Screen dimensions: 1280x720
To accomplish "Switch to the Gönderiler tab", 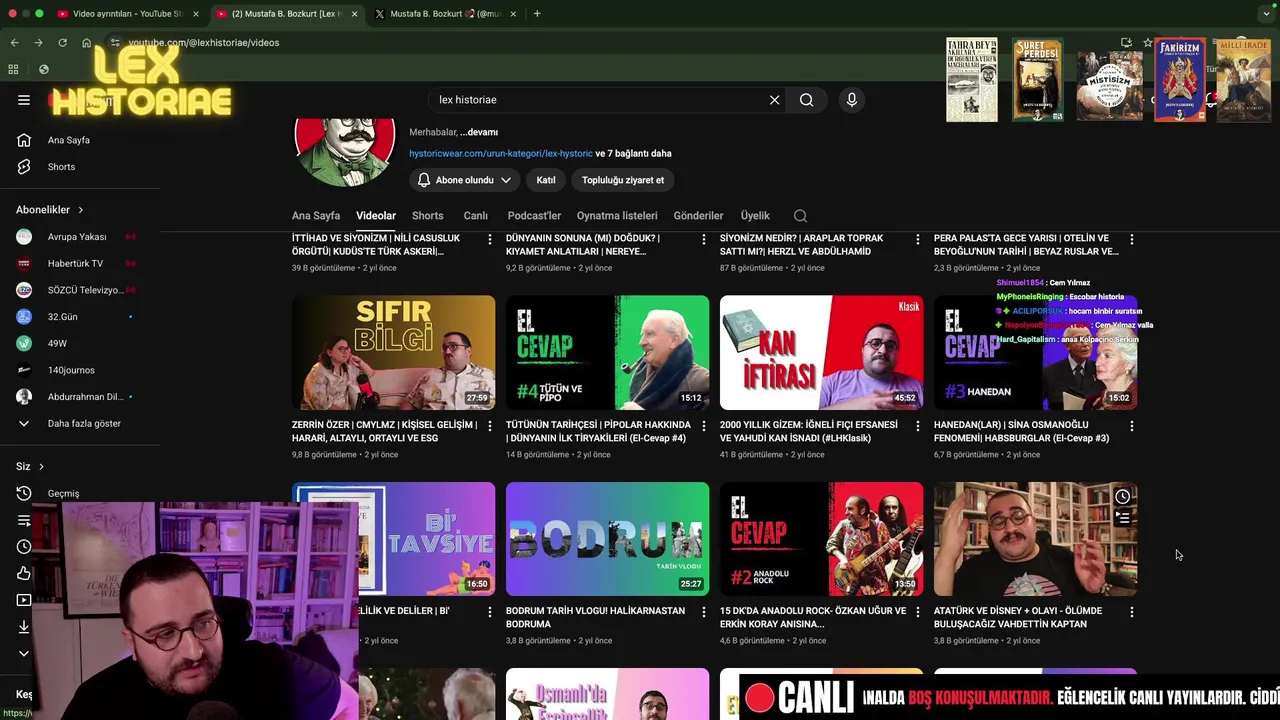I will 698,216.
